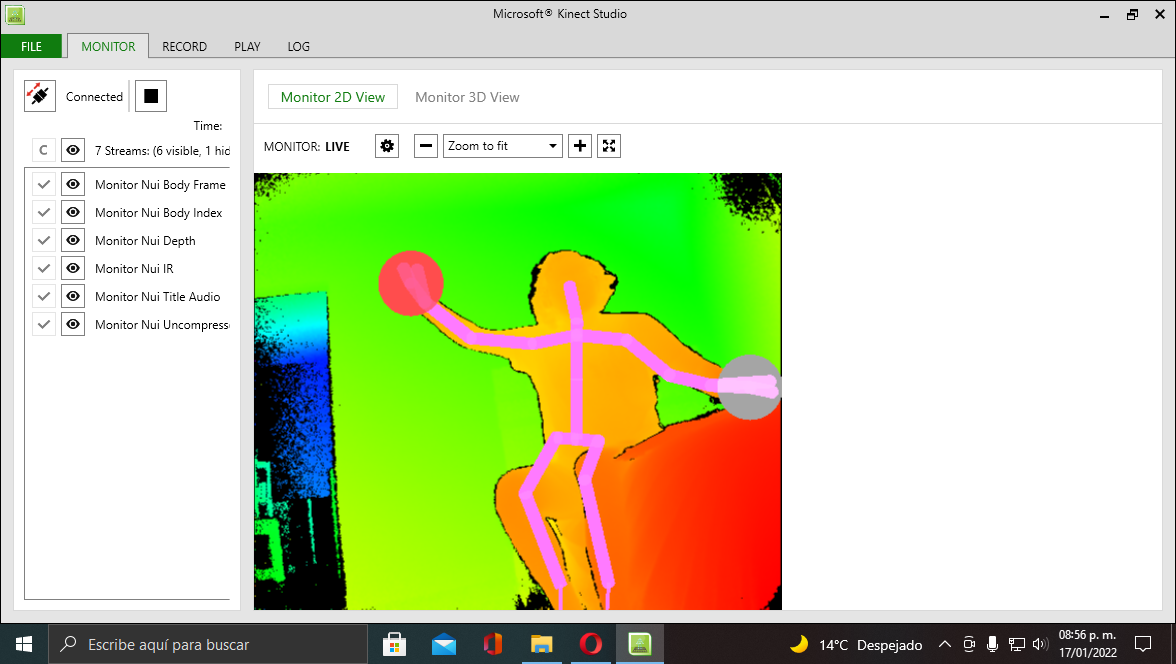Hide Monitor Nui IR stream
Screen dimensions: 1176x664
(x=73, y=268)
